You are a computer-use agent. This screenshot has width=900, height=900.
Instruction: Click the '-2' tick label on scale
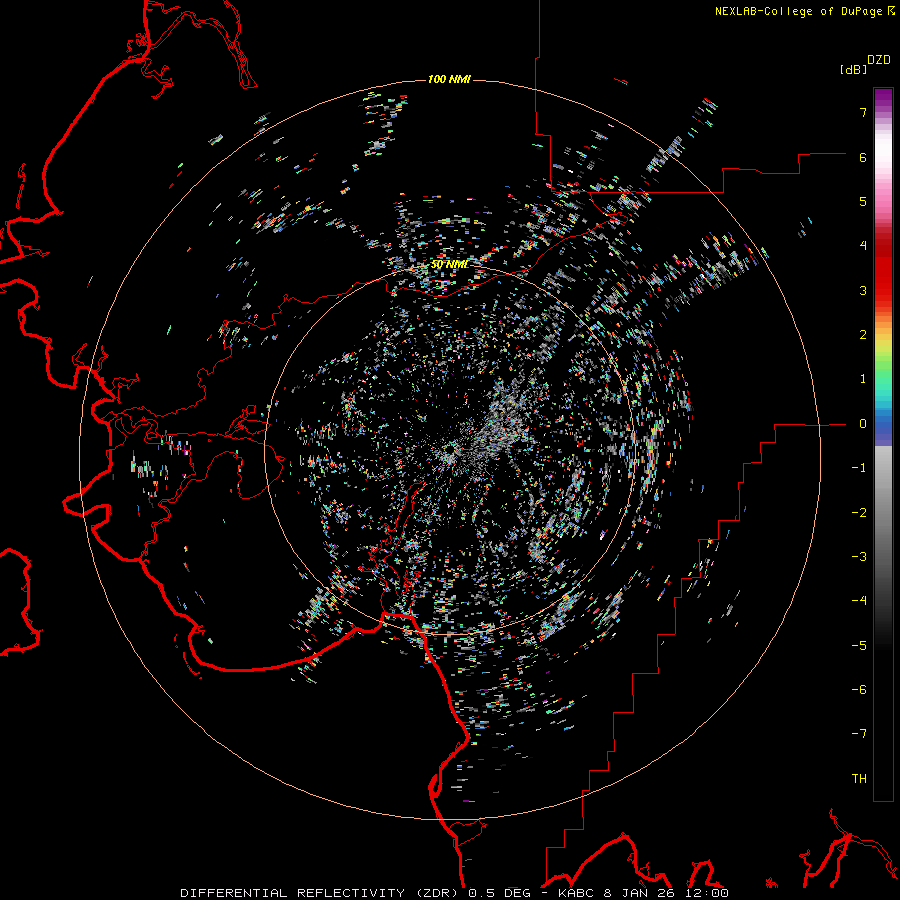point(859,513)
